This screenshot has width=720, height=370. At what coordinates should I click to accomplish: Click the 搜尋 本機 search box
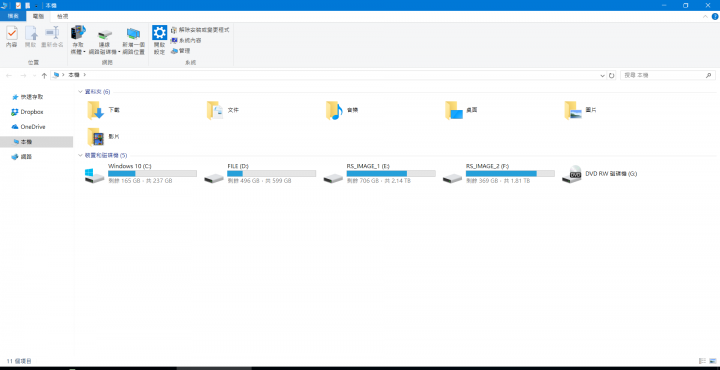668,75
